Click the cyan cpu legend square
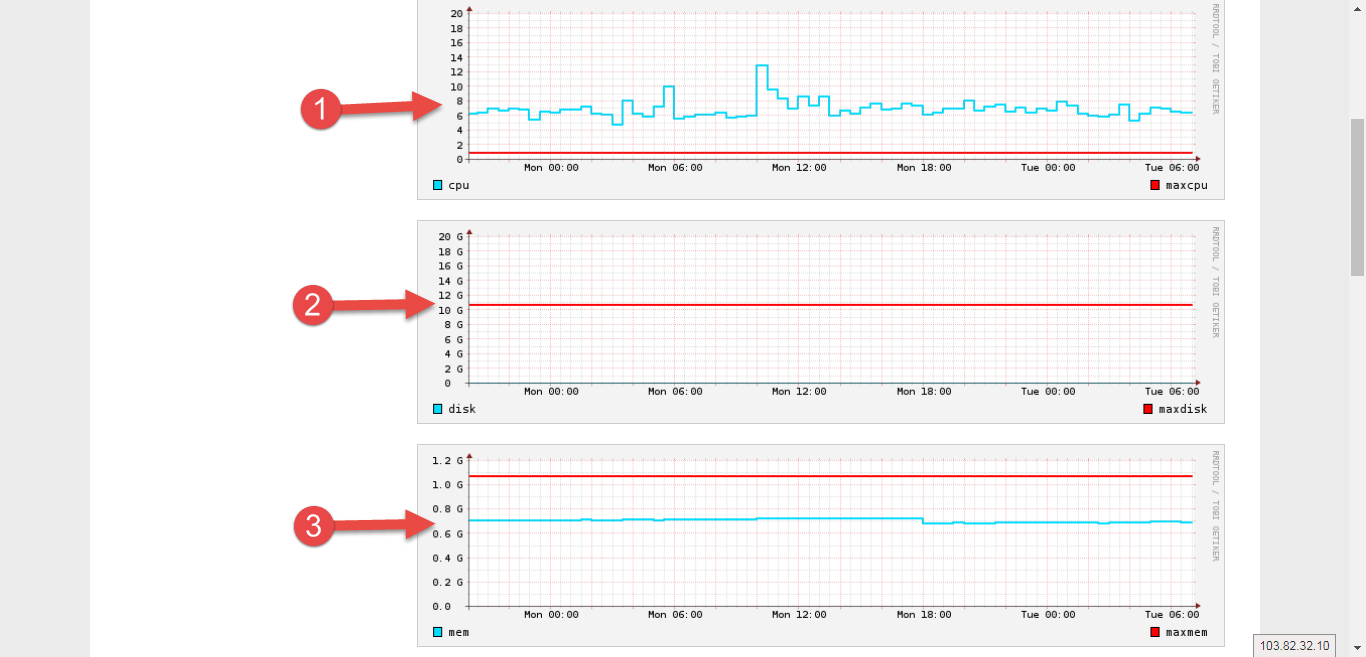1366x657 pixels. pyautogui.click(x=438, y=185)
